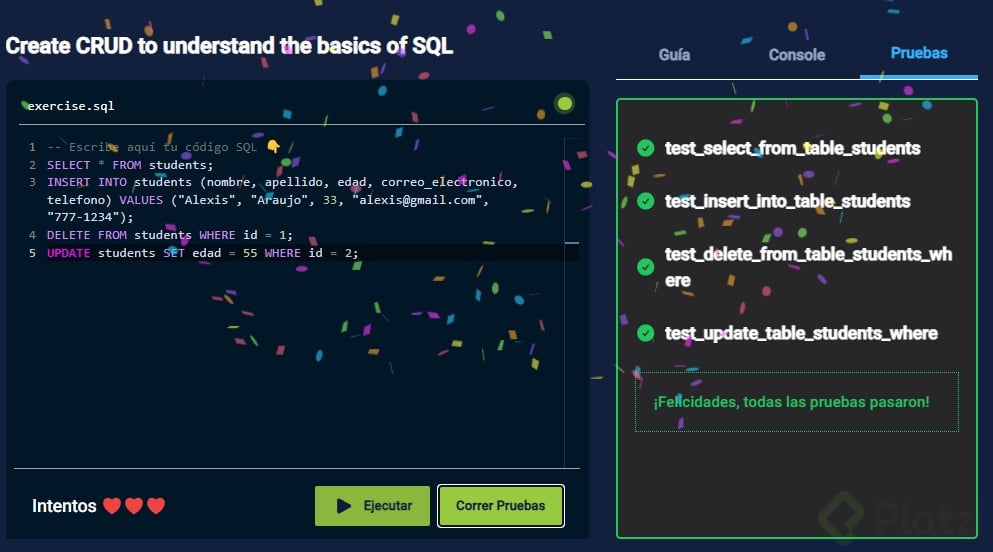
Task: Click green check beside test_insert_into_table_students
Action: tap(645, 201)
